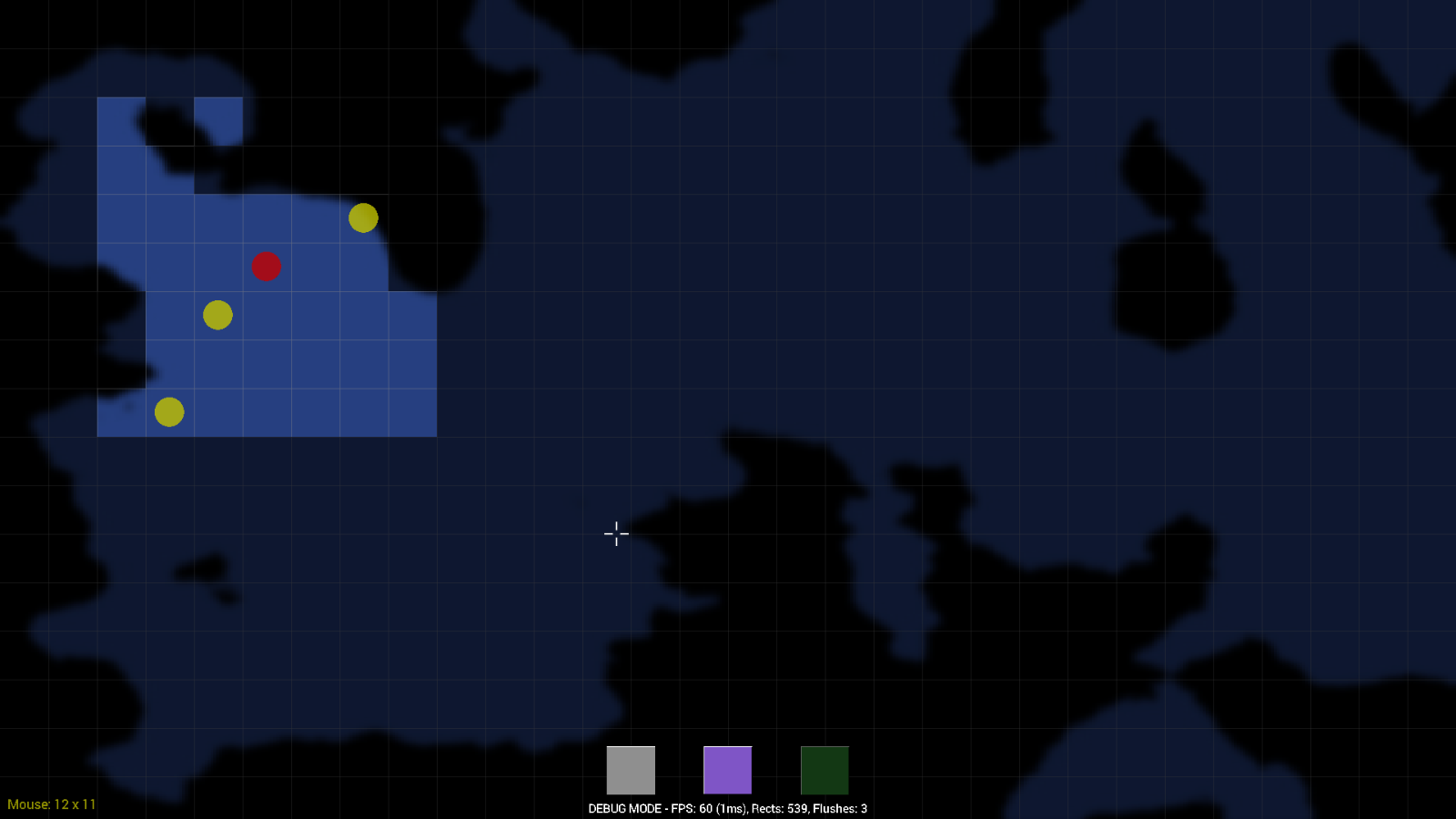Click the yellow circle beside the black coastline
This screenshot has height=819, width=1456.
pyautogui.click(x=363, y=217)
